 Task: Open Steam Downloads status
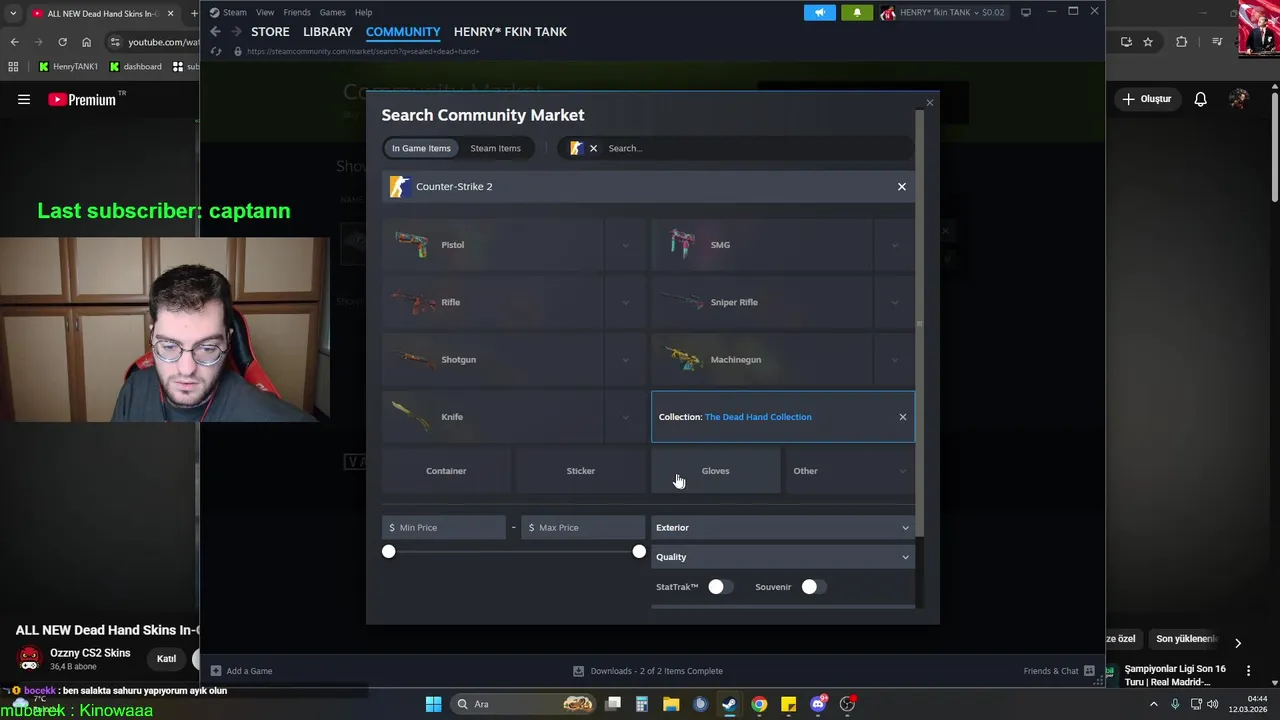point(648,671)
